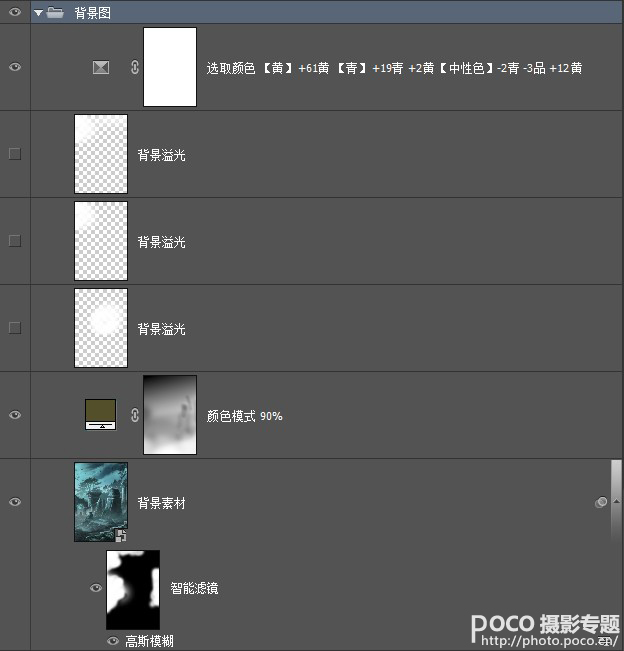Toggle the 高斯模糊 filter eye icon
Screen dimensions: 624x651
113,641
